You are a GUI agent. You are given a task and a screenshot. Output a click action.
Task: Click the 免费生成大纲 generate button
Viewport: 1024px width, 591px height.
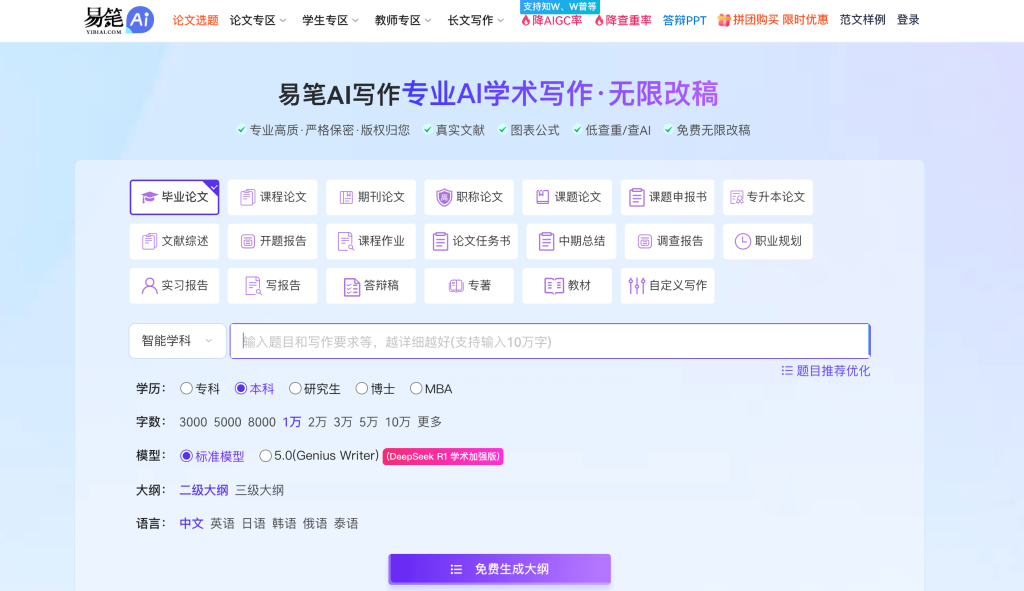499,569
